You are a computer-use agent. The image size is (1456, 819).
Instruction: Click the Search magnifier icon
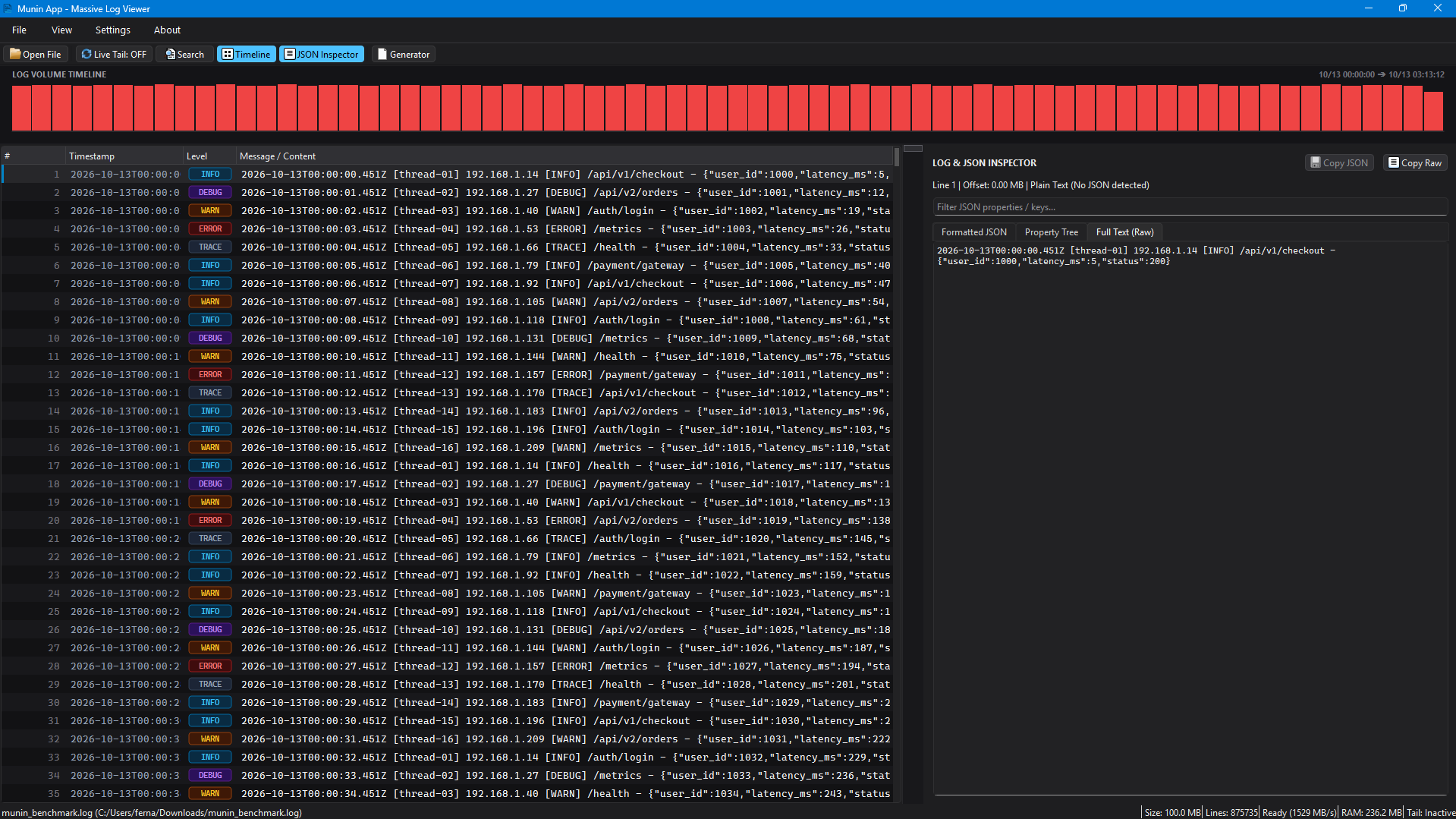coord(171,54)
